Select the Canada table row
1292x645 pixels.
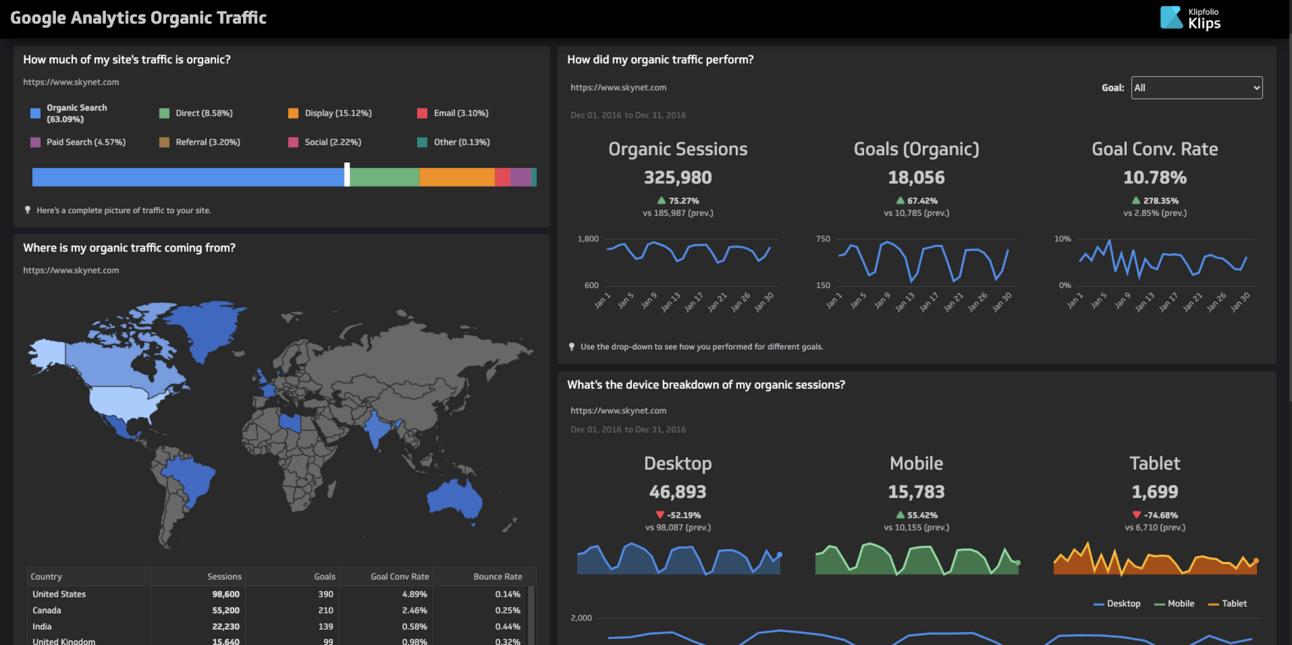[x=279, y=610]
